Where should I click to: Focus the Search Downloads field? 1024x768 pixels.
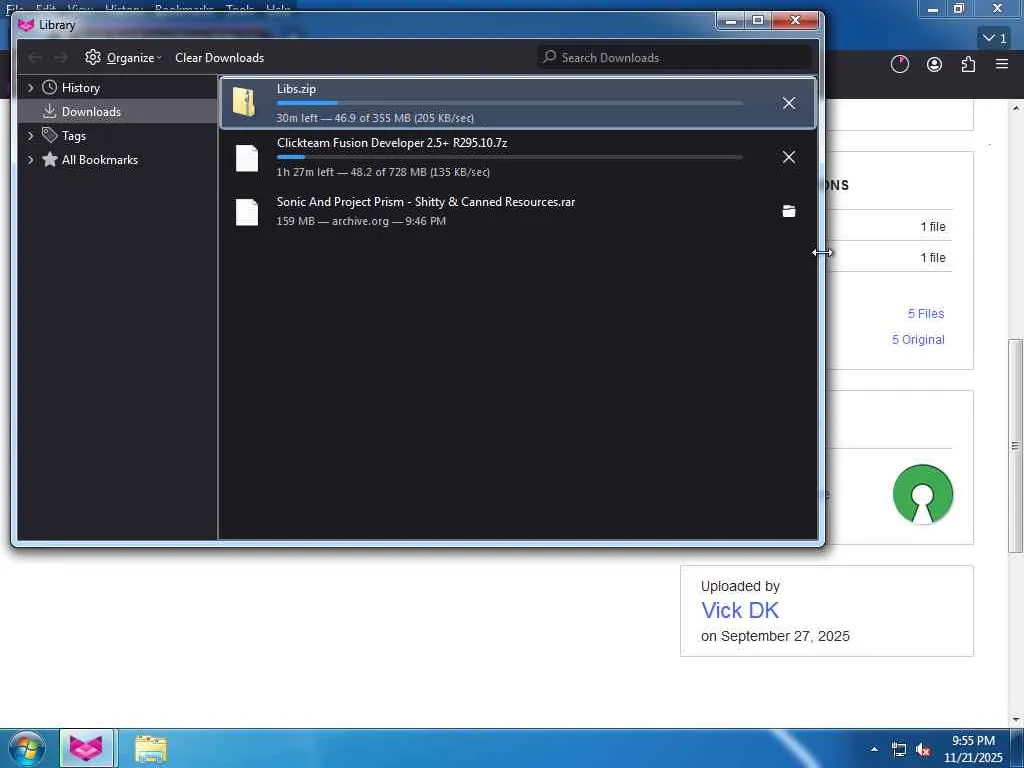[x=675, y=57]
